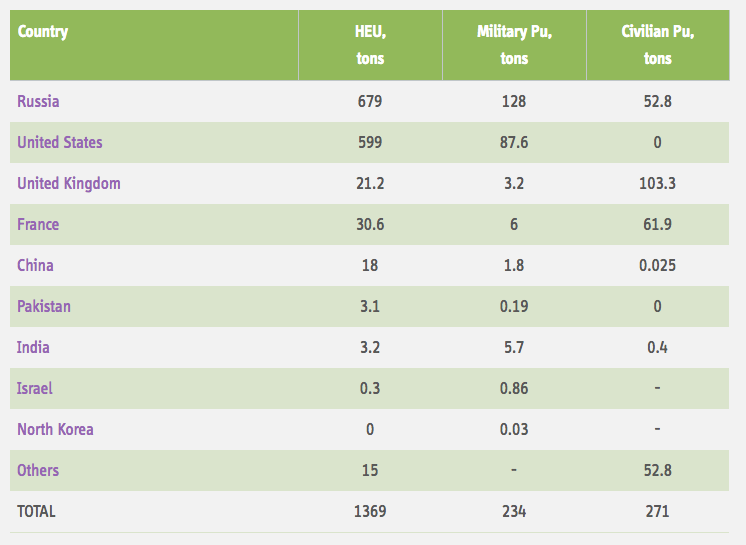Screen dimensions: 746x545
Task: Open the India link
Action: point(33,347)
